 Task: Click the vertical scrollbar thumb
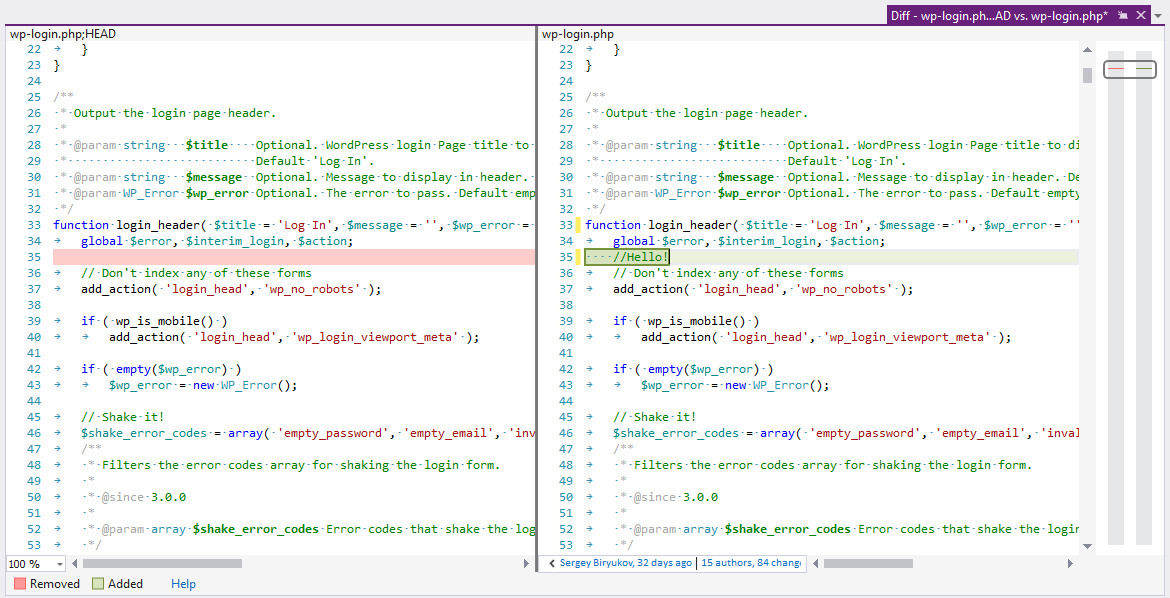coord(1087,74)
